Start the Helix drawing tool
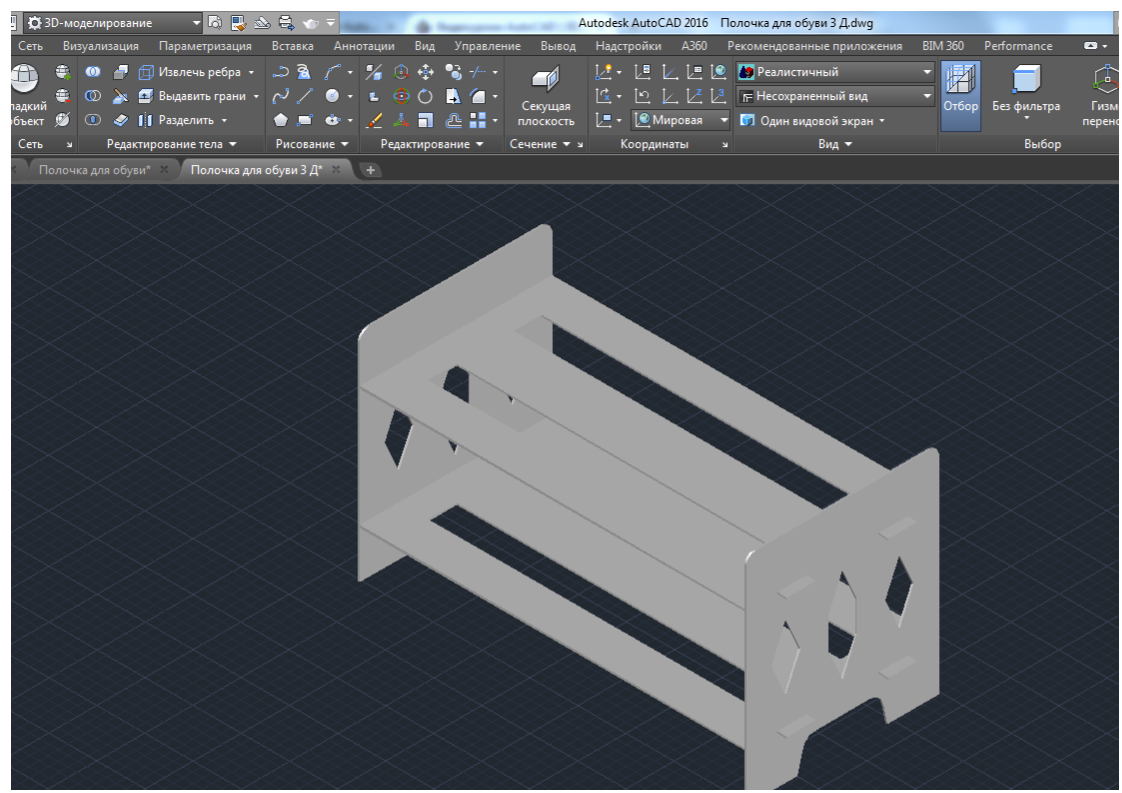Screen dimensions: 1122x793 305,72
